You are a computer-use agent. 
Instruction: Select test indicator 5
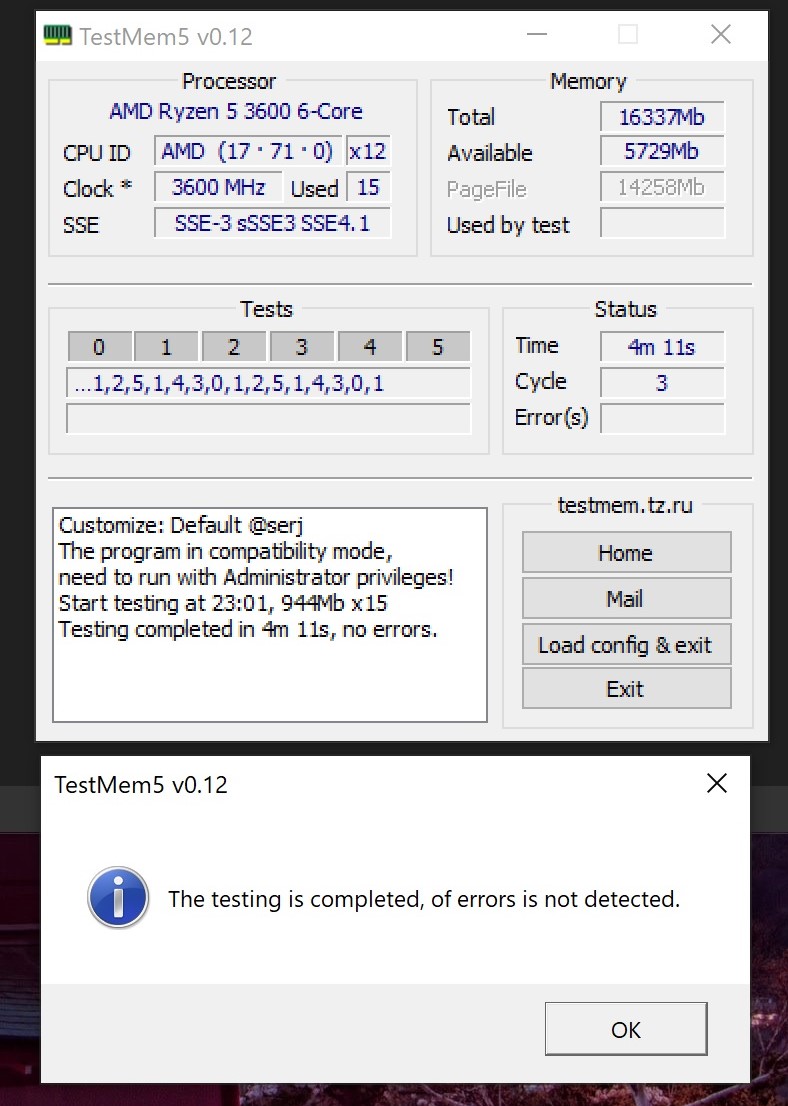438,346
